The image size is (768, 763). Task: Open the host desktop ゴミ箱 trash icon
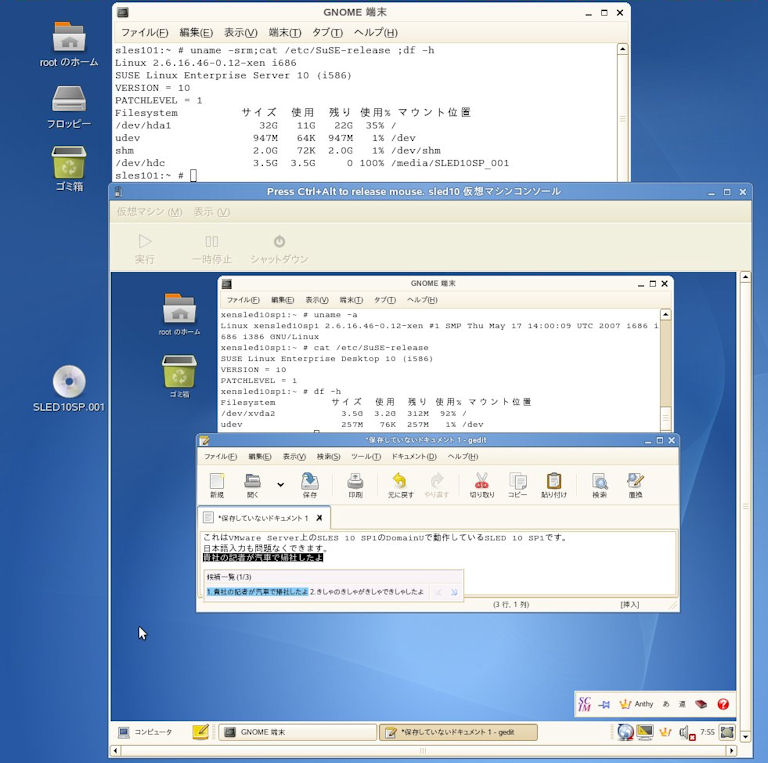(69, 168)
